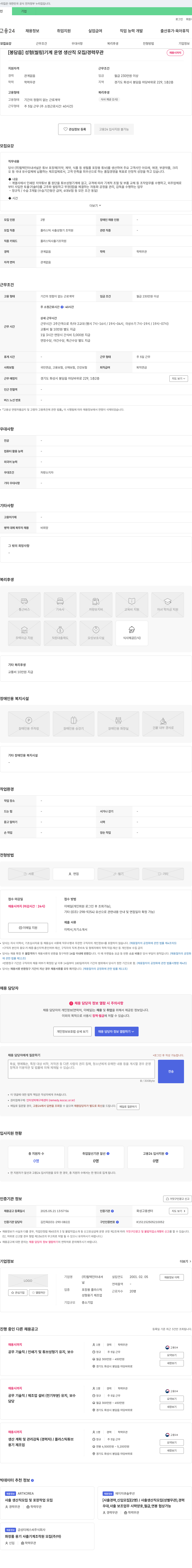Jump to the 기업정보 section tab

click(x=184, y=44)
